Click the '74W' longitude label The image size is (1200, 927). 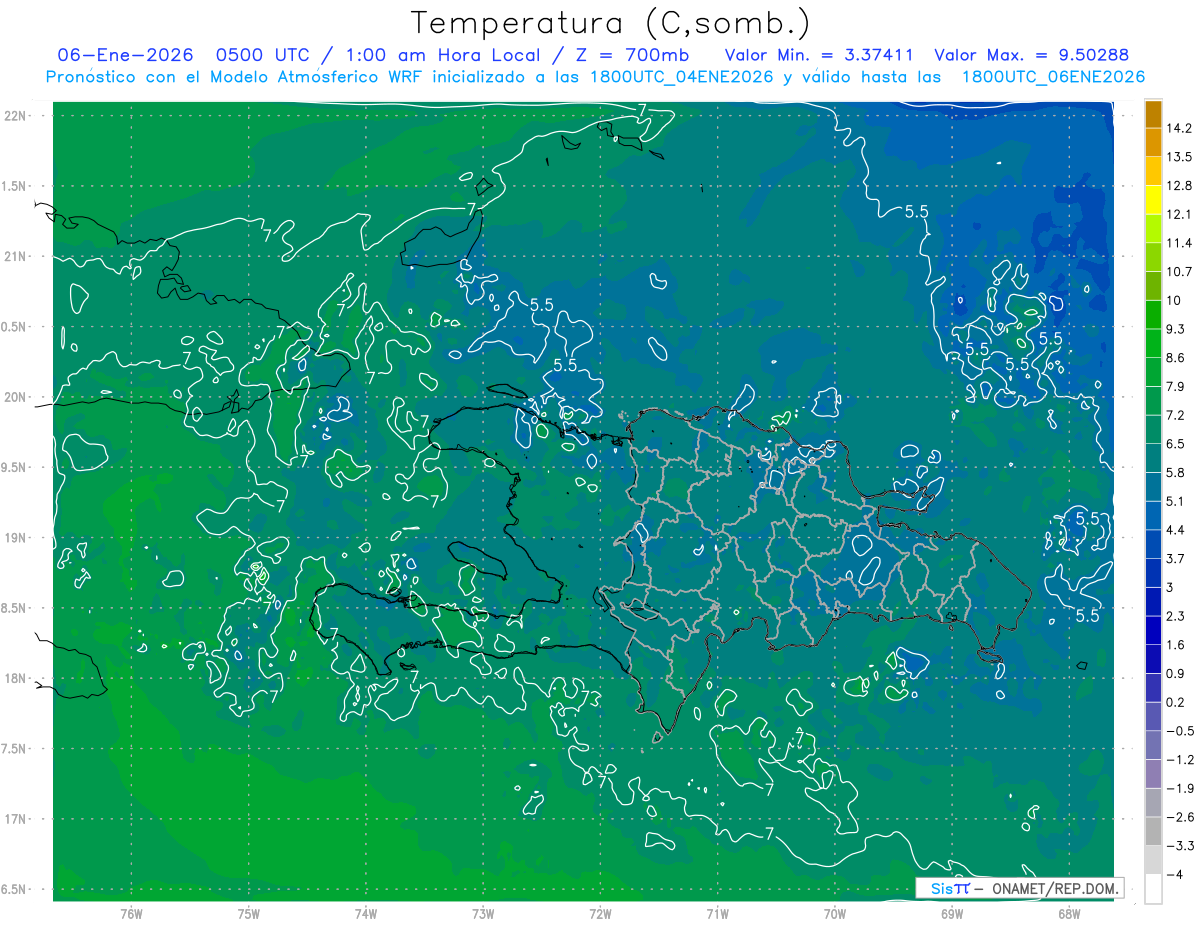coord(366,914)
